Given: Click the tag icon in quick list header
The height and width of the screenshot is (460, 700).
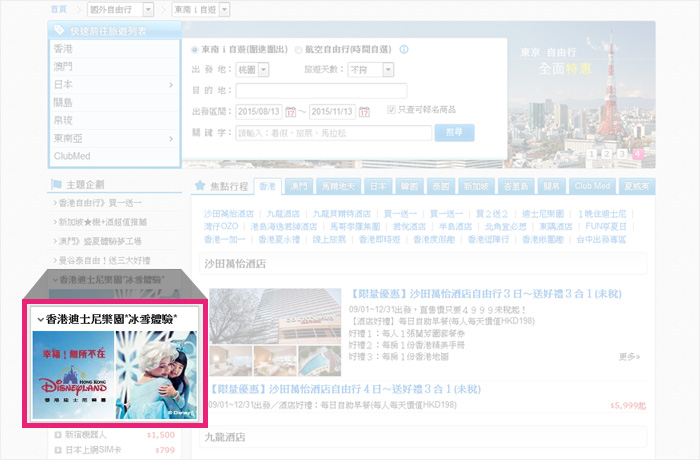Looking at the screenshot, I should [x=61, y=30].
